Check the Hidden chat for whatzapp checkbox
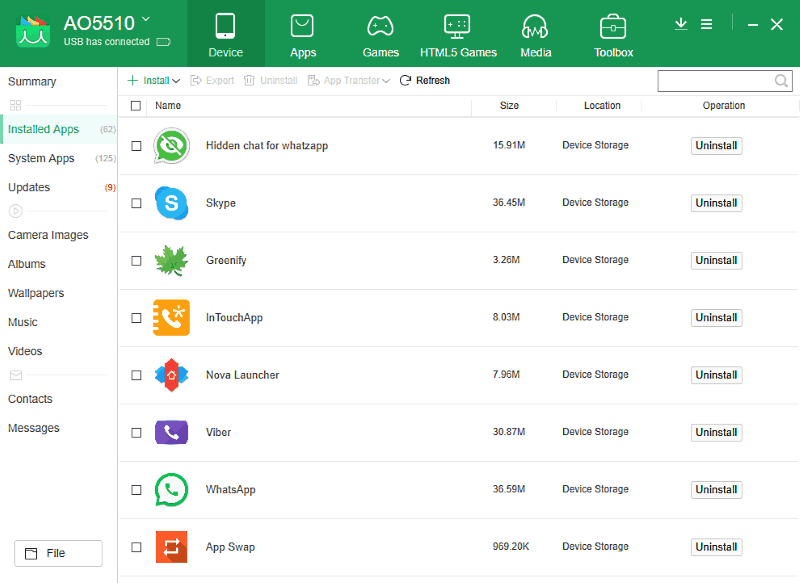The image size is (800, 583). pyautogui.click(x=136, y=146)
